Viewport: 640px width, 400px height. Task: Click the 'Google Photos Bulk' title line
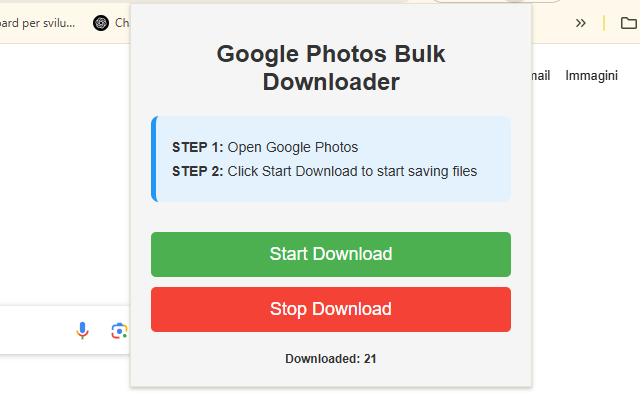click(330, 54)
